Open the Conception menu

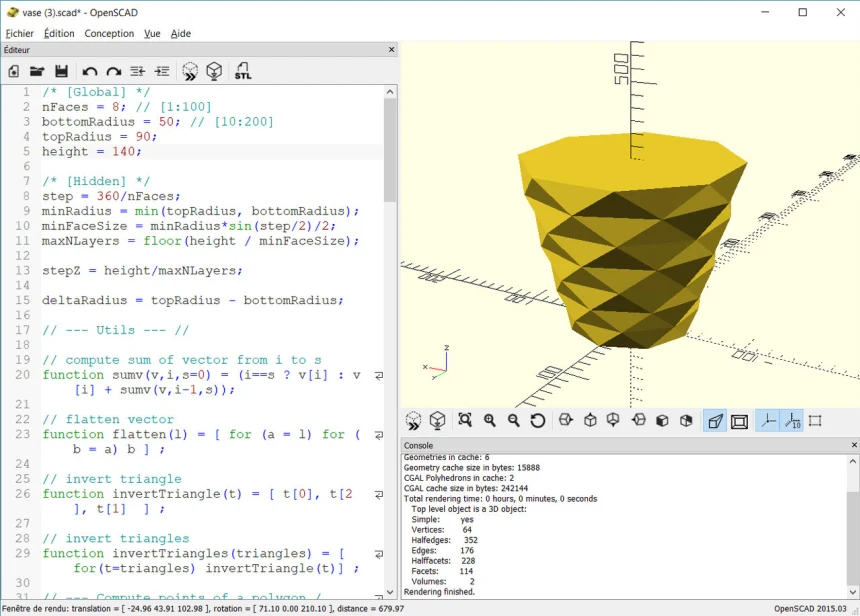pos(109,33)
